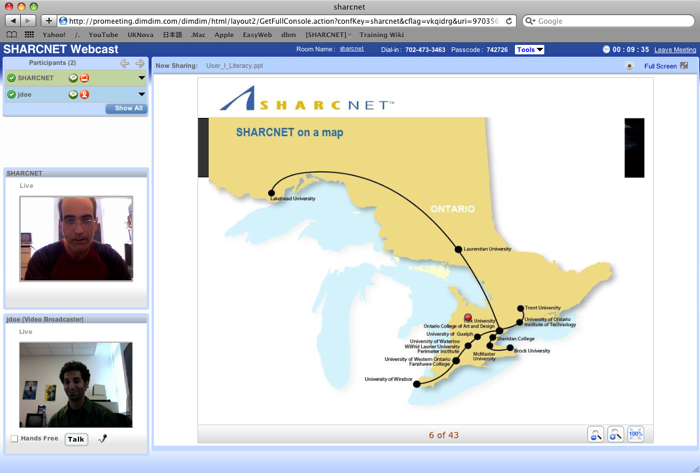The width and height of the screenshot is (700, 473).
Task: Click the red webcam icon beside jdoe
Action: pos(84,94)
